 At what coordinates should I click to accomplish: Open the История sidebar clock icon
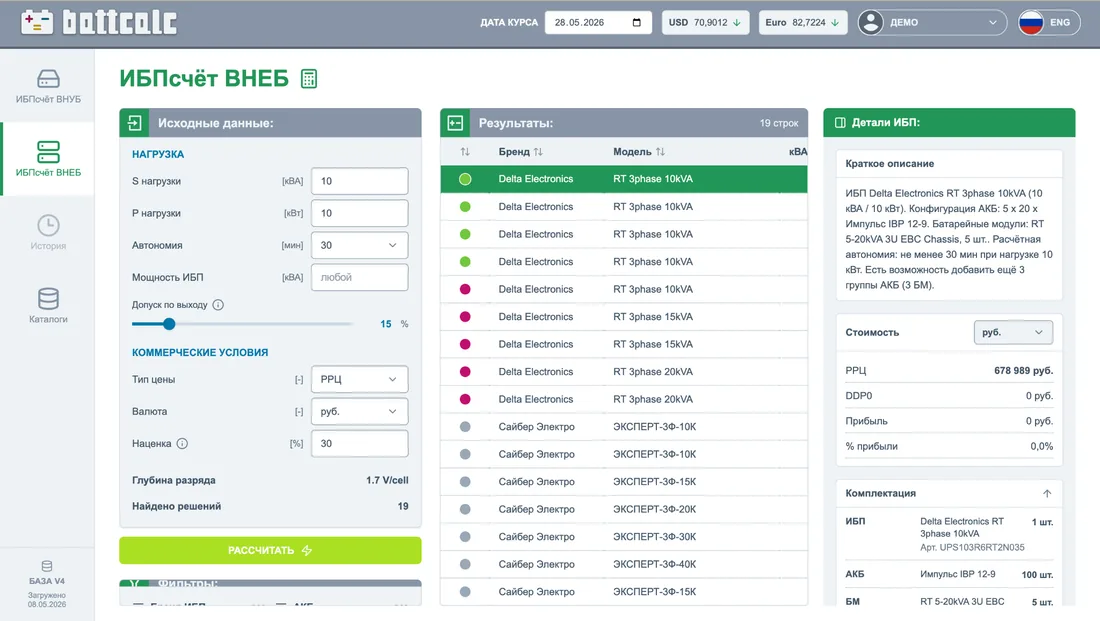[x=48, y=225]
